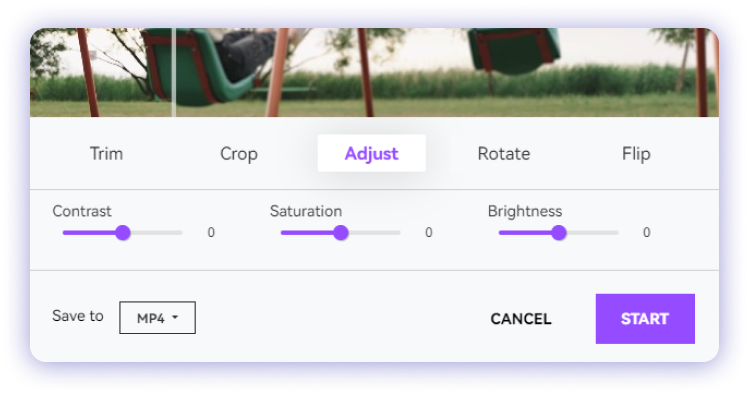749x394 pixels.
Task: Switch to the Flip tab
Action: tap(636, 153)
